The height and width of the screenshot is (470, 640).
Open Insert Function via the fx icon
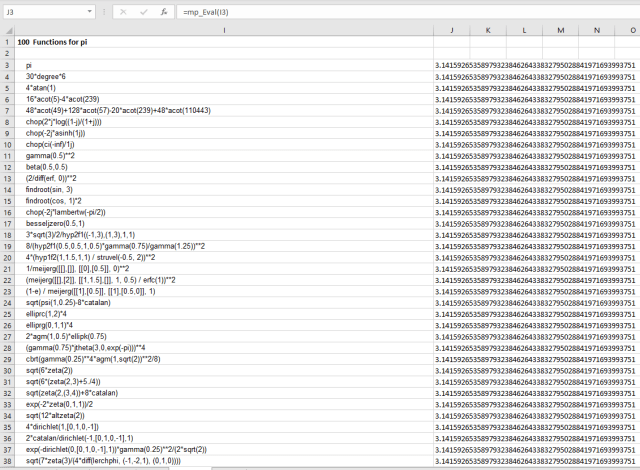164,11
